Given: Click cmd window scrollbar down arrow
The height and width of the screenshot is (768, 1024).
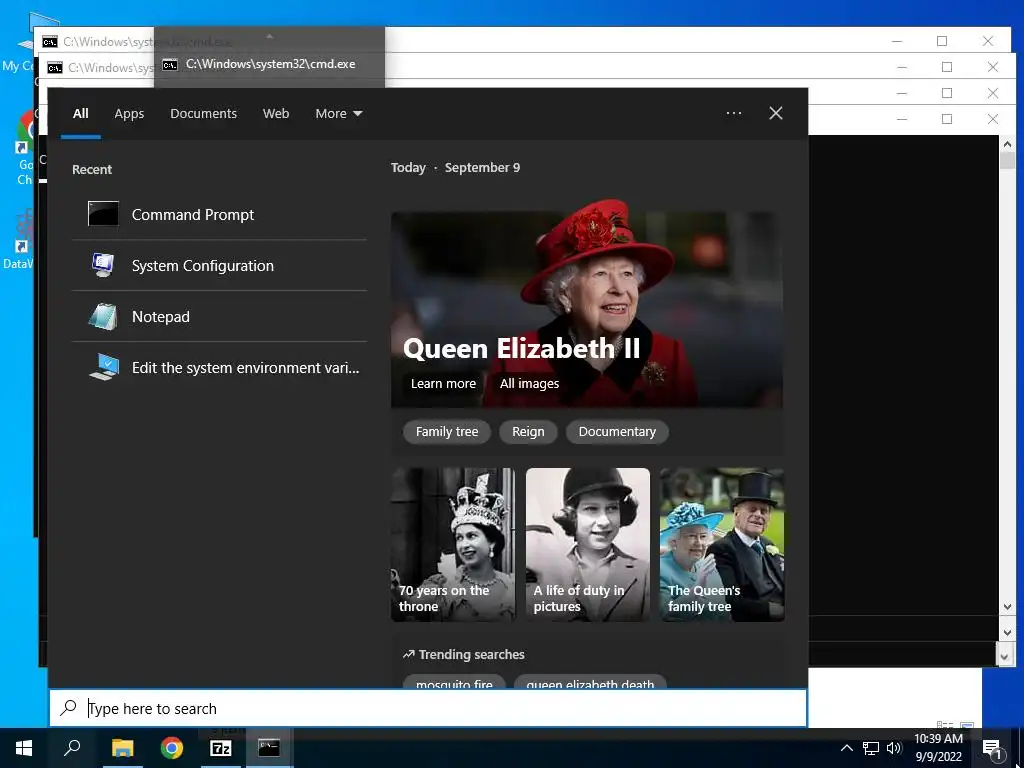Looking at the screenshot, I should click(x=1006, y=607).
